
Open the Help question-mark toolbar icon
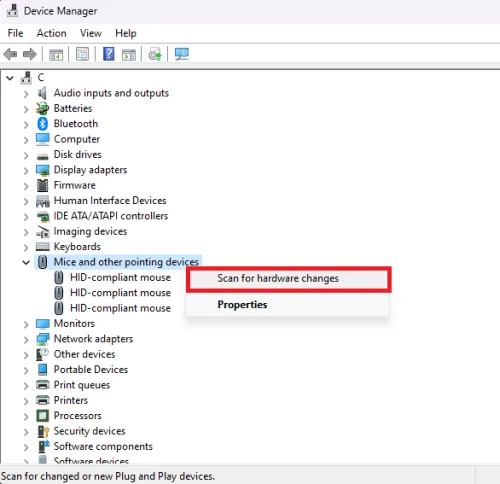click(109, 54)
